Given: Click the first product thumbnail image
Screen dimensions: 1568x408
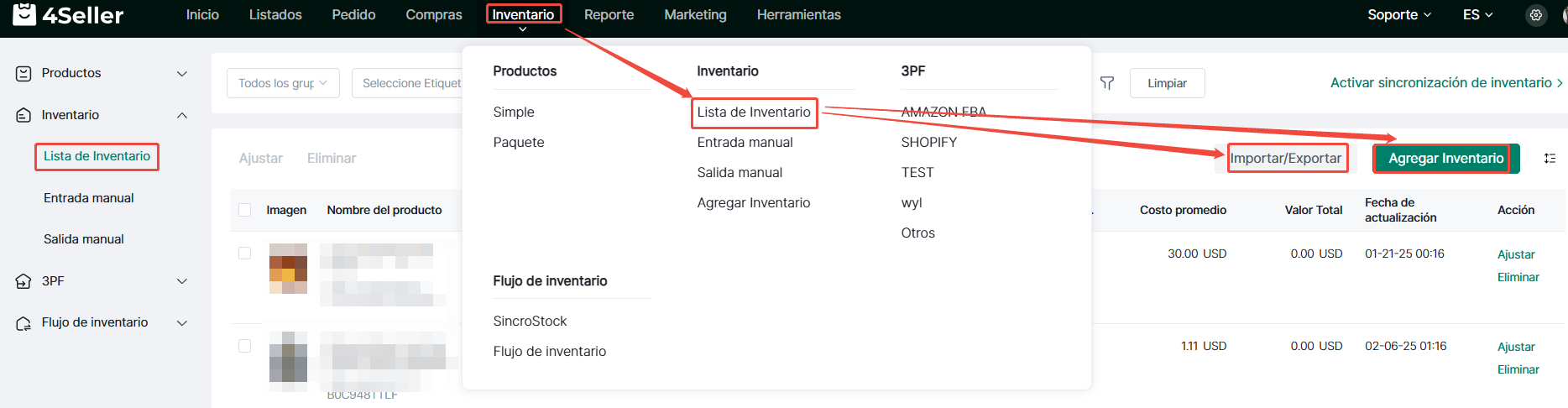Looking at the screenshot, I should point(288,269).
